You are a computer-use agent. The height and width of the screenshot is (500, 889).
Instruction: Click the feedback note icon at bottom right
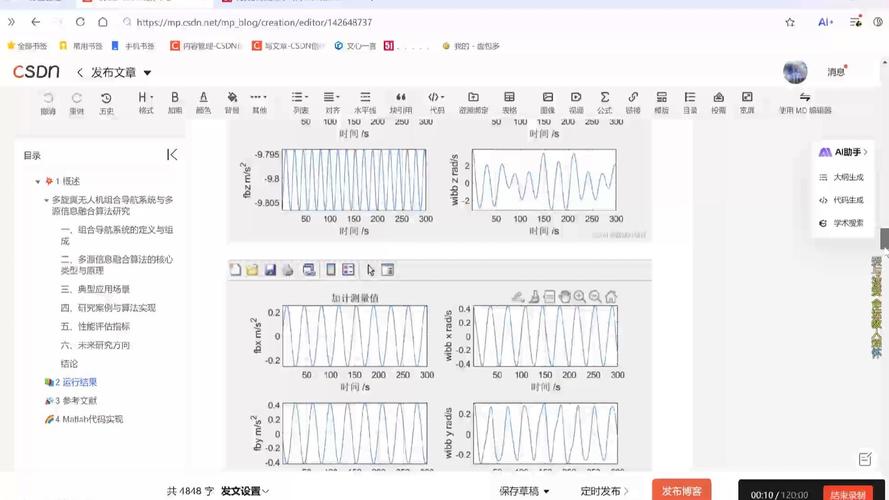click(865, 459)
